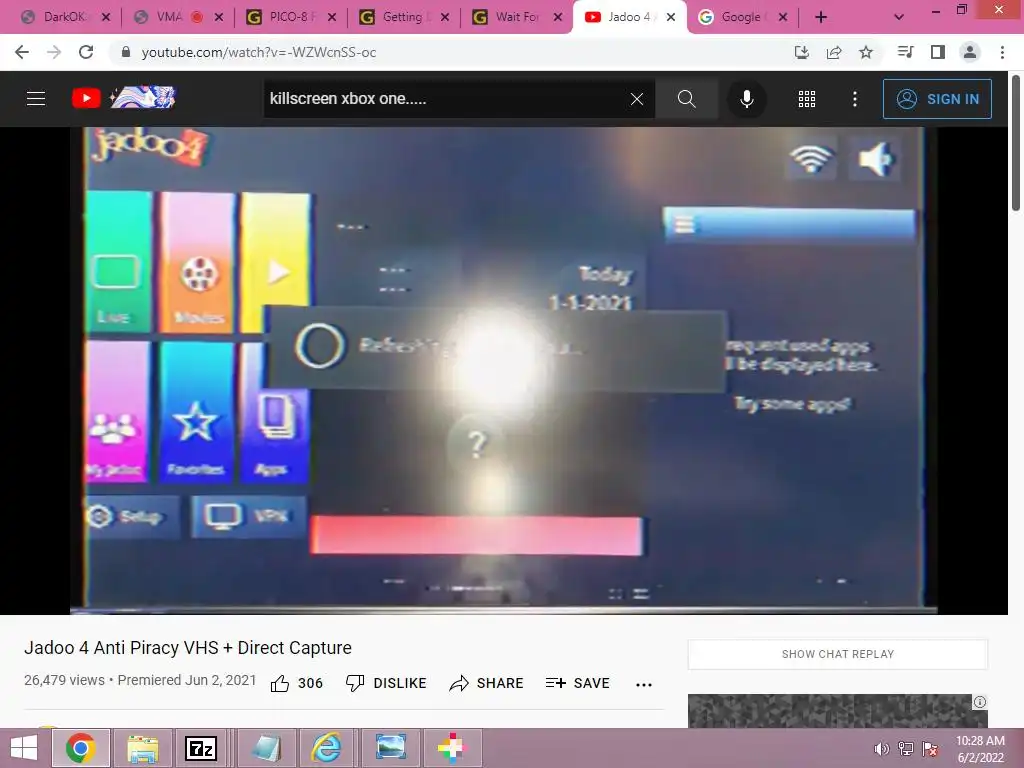Screen dimensions: 1024x768
Task: Close the PICO-8 tab
Action: (332, 17)
